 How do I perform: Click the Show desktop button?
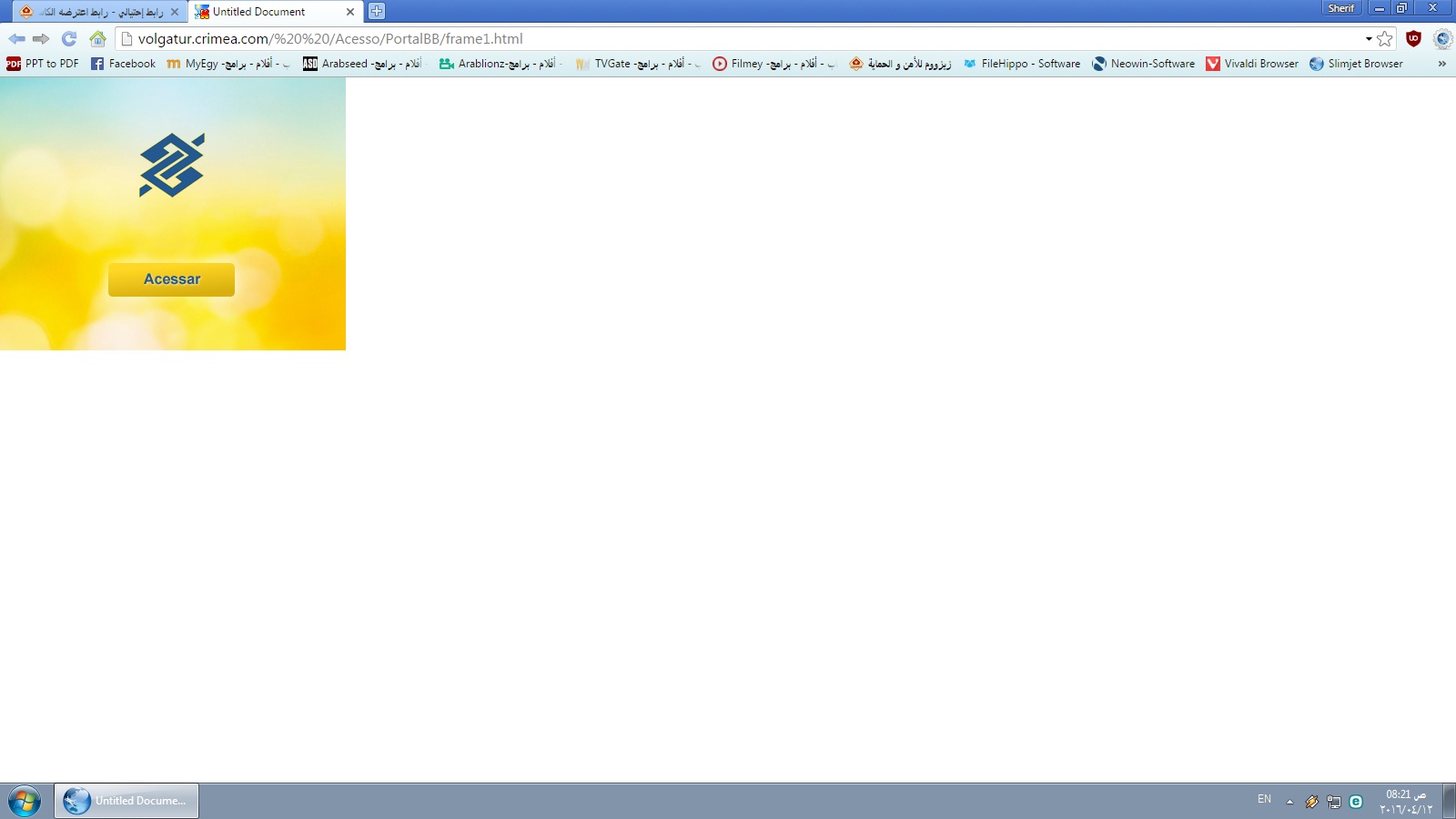(1450, 801)
